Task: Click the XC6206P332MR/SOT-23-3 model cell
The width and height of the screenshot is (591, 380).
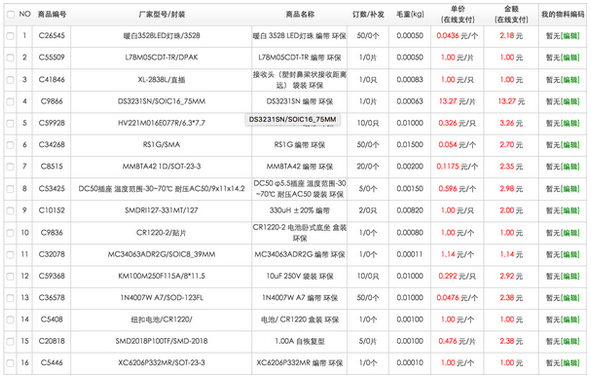Action: pyautogui.click(x=162, y=363)
